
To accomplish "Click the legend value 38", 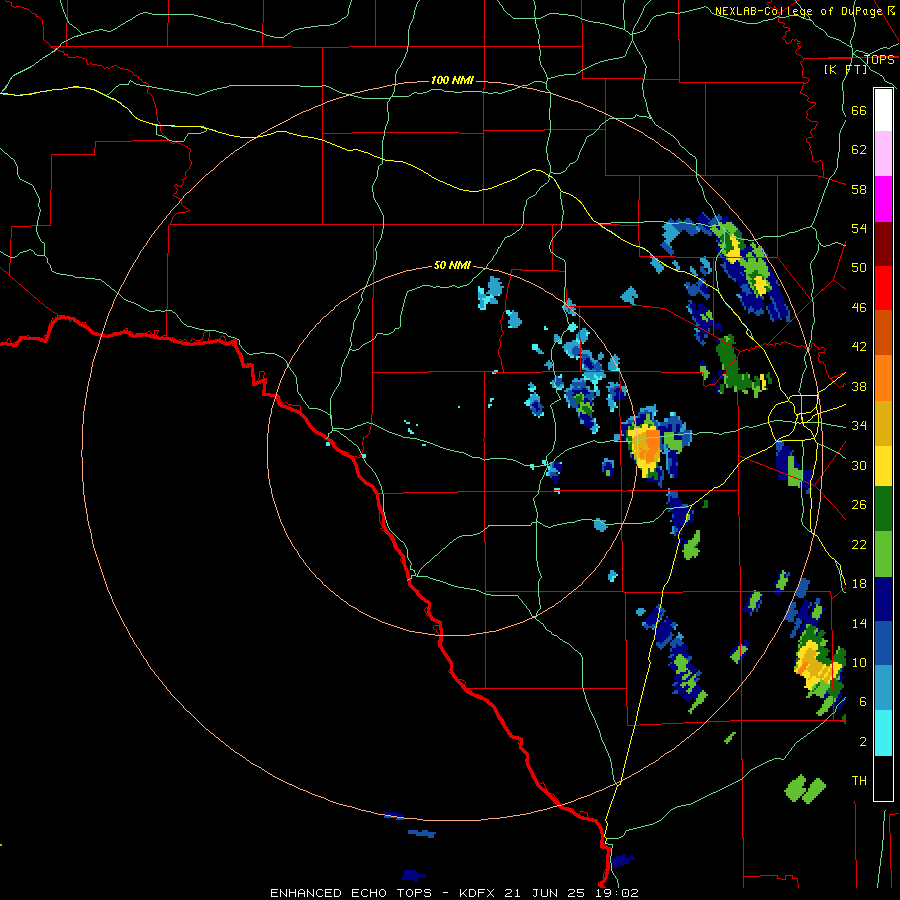I will tap(859, 386).
